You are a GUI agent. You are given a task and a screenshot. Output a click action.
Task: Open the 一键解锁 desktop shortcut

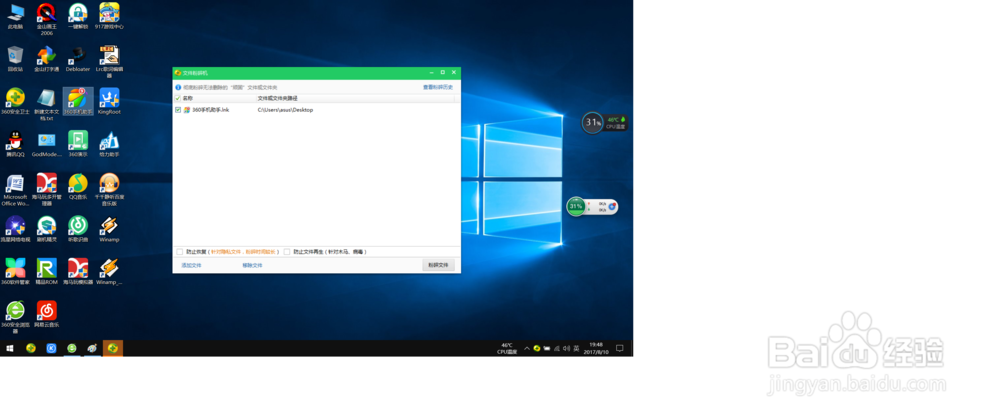click(x=78, y=16)
